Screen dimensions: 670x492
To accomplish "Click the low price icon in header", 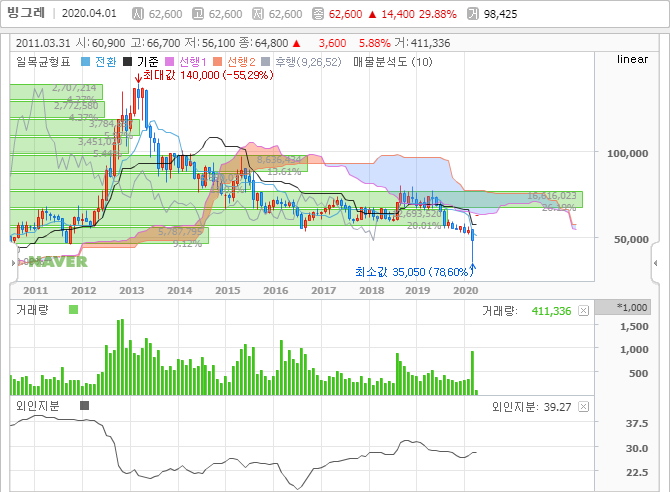I will 258,14.
